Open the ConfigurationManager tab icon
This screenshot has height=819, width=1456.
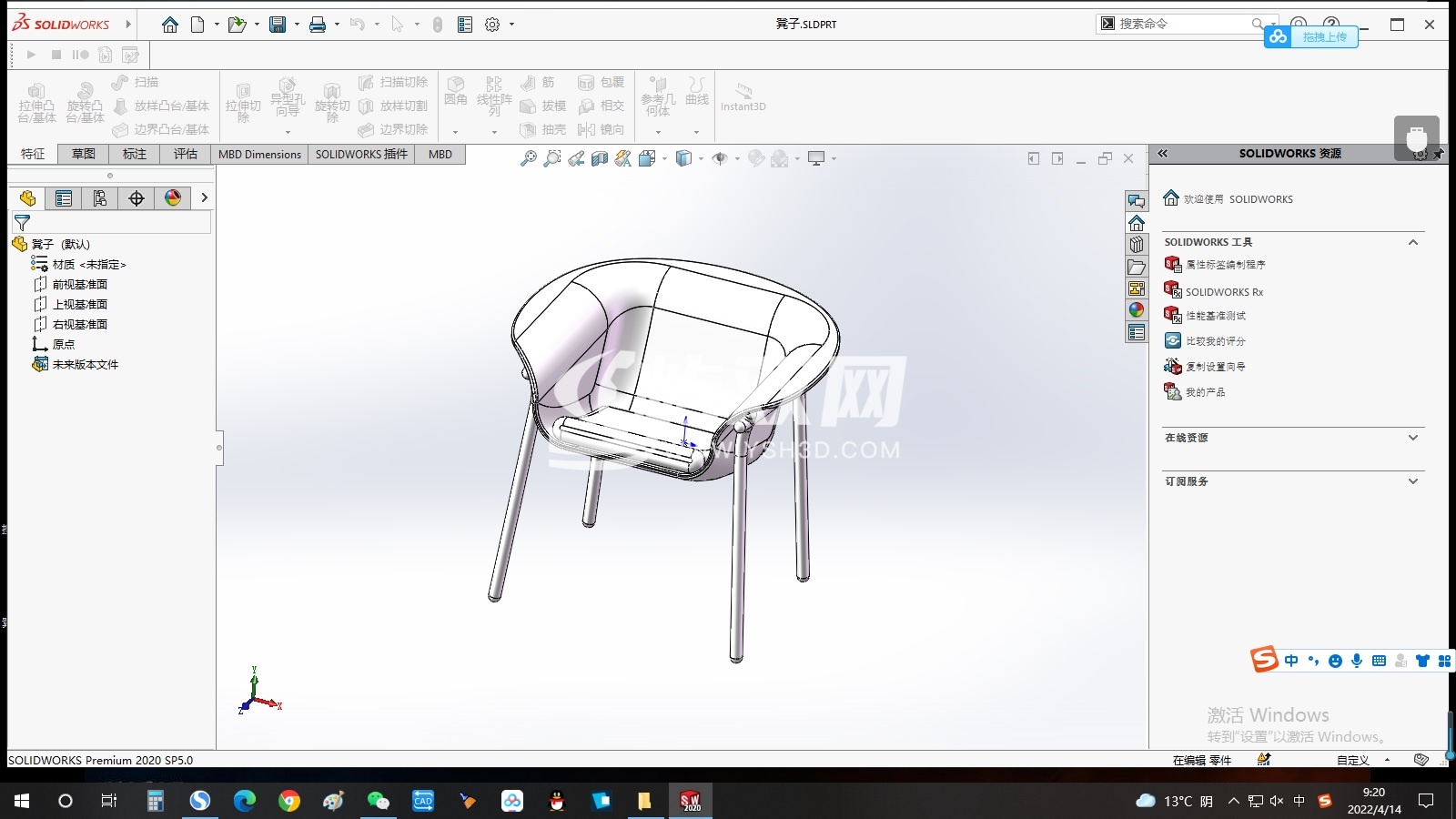click(x=100, y=198)
